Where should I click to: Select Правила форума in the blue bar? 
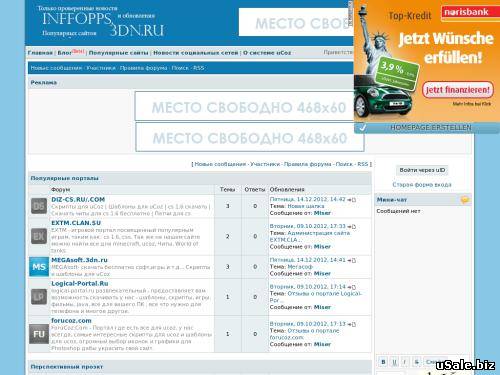[x=143, y=68]
